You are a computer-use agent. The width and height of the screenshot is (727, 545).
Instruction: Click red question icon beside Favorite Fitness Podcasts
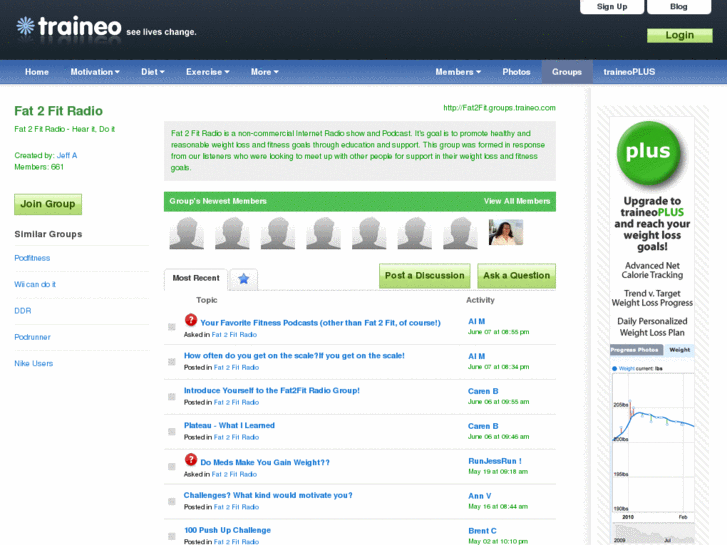coord(191,320)
